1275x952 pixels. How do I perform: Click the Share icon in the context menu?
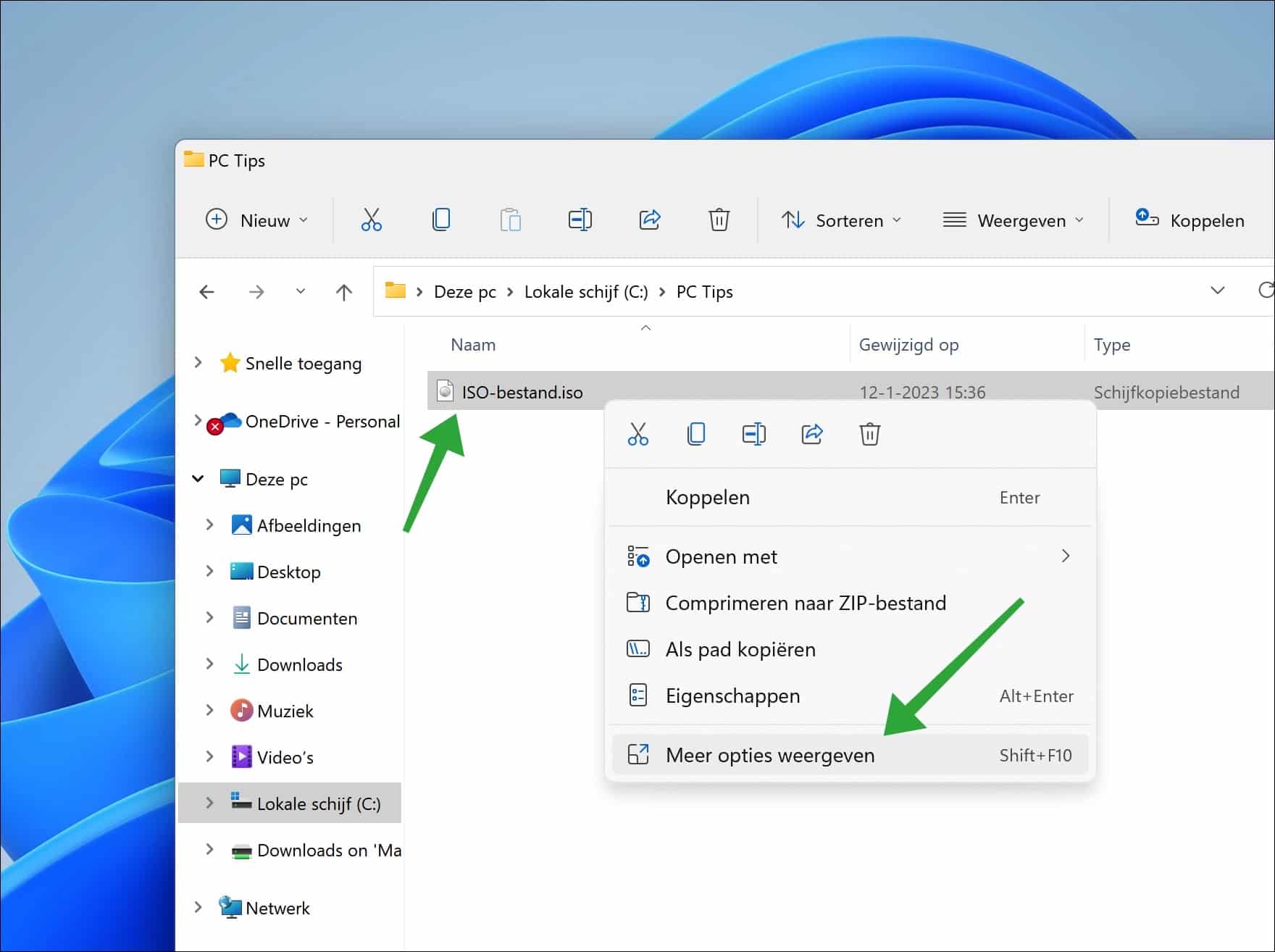pos(811,434)
